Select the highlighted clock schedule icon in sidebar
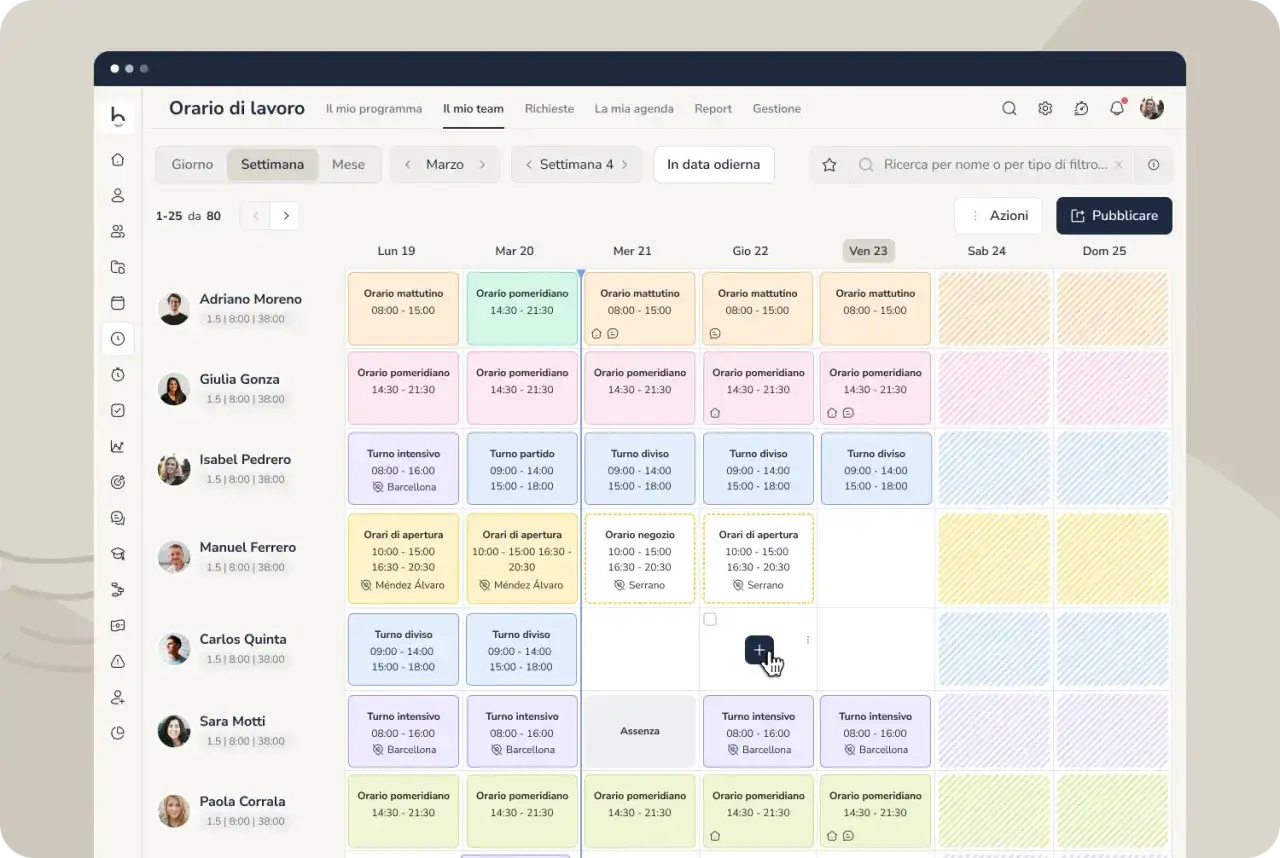The width and height of the screenshot is (1280, 858). 118,339
